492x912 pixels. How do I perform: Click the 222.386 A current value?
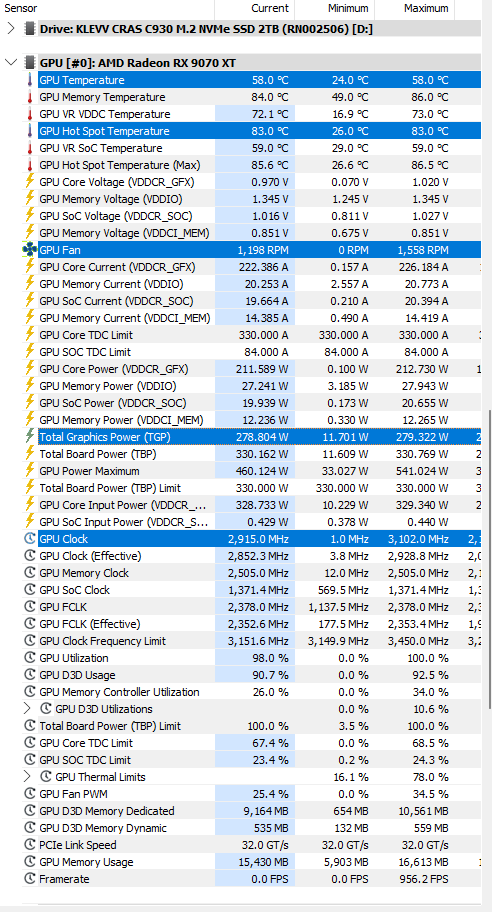click(263, 267)
